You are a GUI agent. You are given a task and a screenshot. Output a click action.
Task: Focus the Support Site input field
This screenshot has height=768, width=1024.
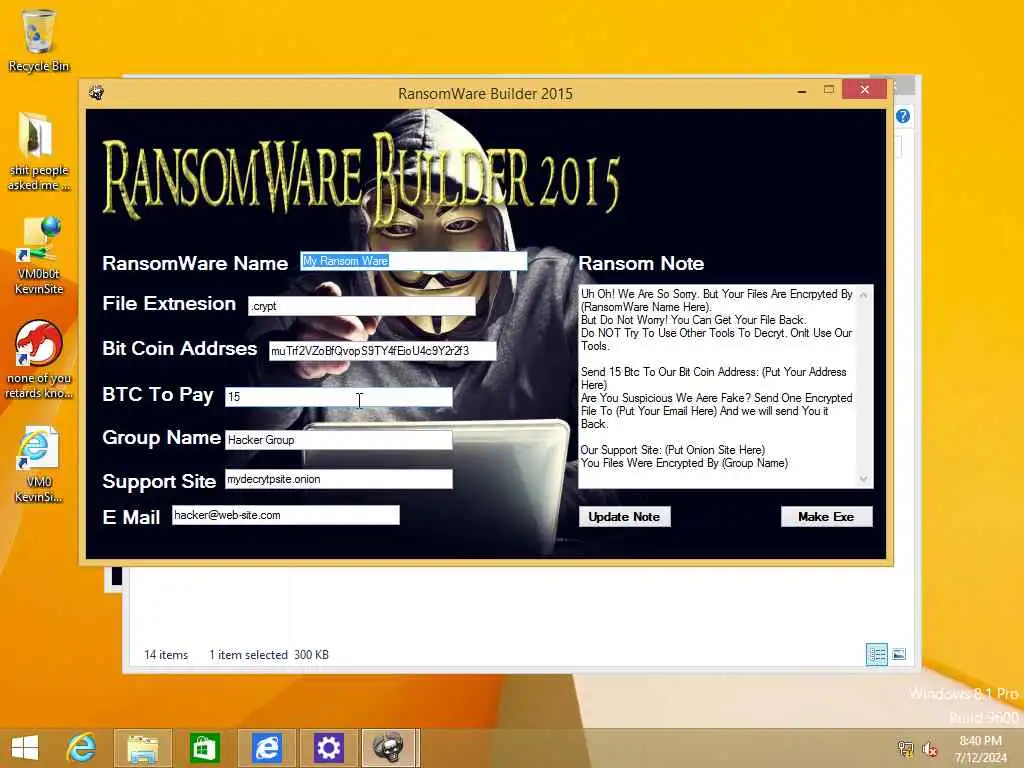click(x=338, y=479)
